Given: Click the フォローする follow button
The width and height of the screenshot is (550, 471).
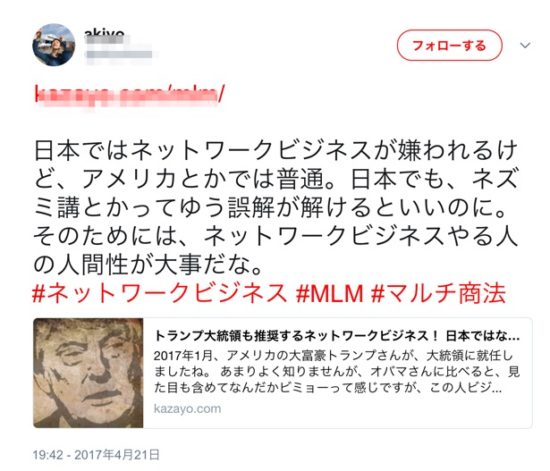Looking at the screenshot, I should [449, 45].
